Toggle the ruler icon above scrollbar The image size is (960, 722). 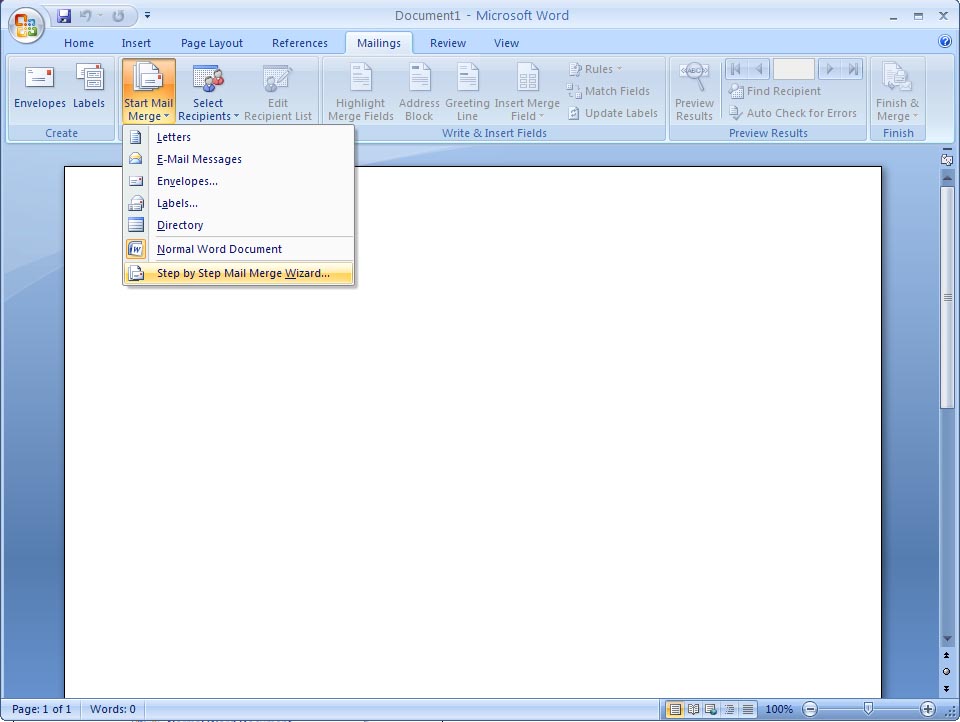[947, 159]
